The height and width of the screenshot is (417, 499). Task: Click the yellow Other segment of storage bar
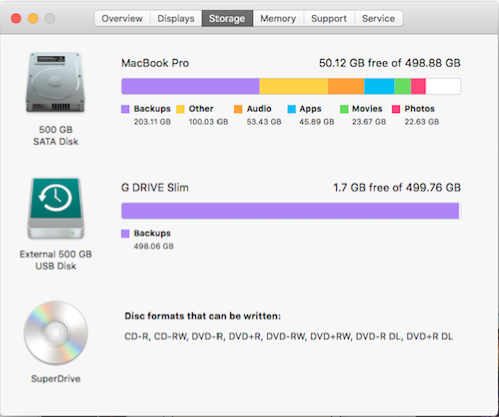(294, 86)
